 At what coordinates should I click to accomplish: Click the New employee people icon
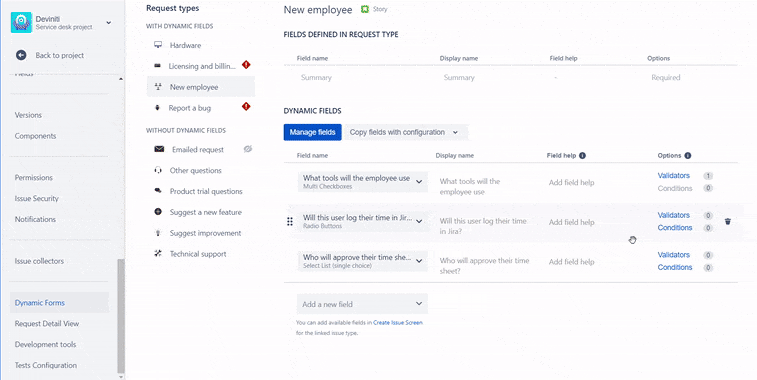coord(157,86)
